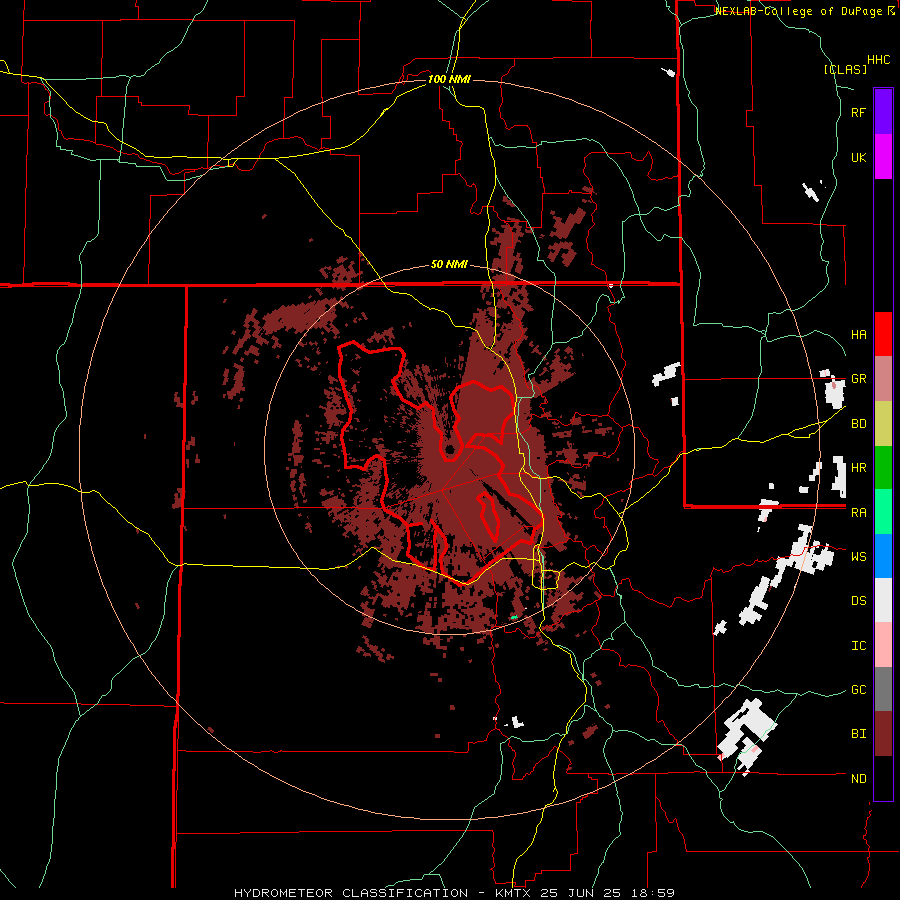This screenshot has width=900, height=900.
Task: Click the ND black legend swatch
Action: click(883, 778)
